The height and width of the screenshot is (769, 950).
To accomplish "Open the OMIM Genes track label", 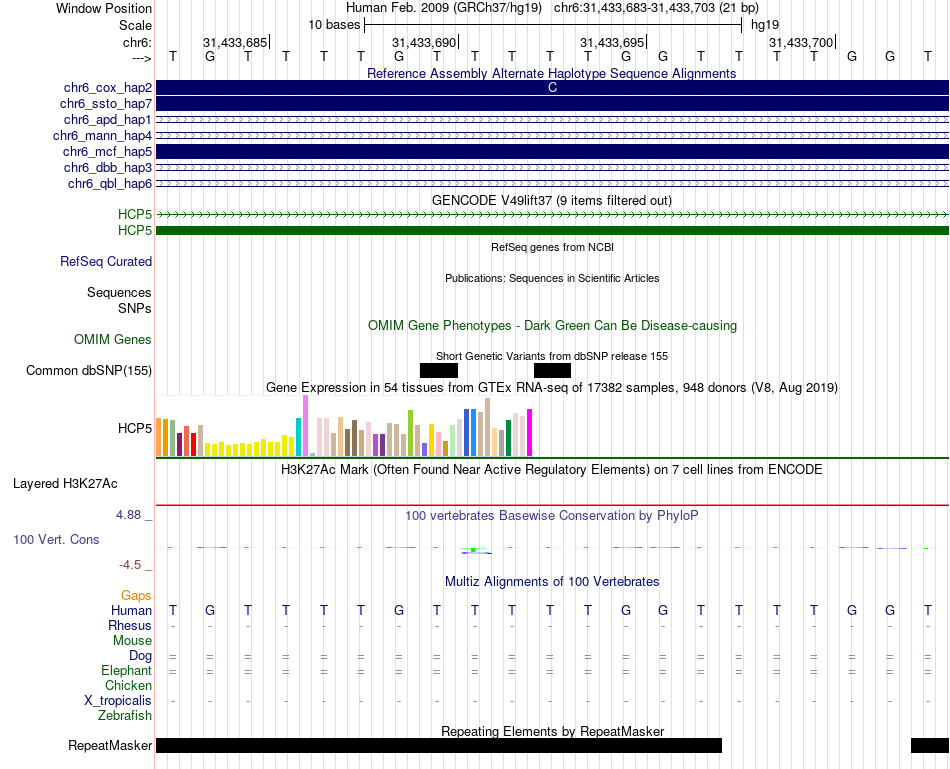I will point(113,339).
